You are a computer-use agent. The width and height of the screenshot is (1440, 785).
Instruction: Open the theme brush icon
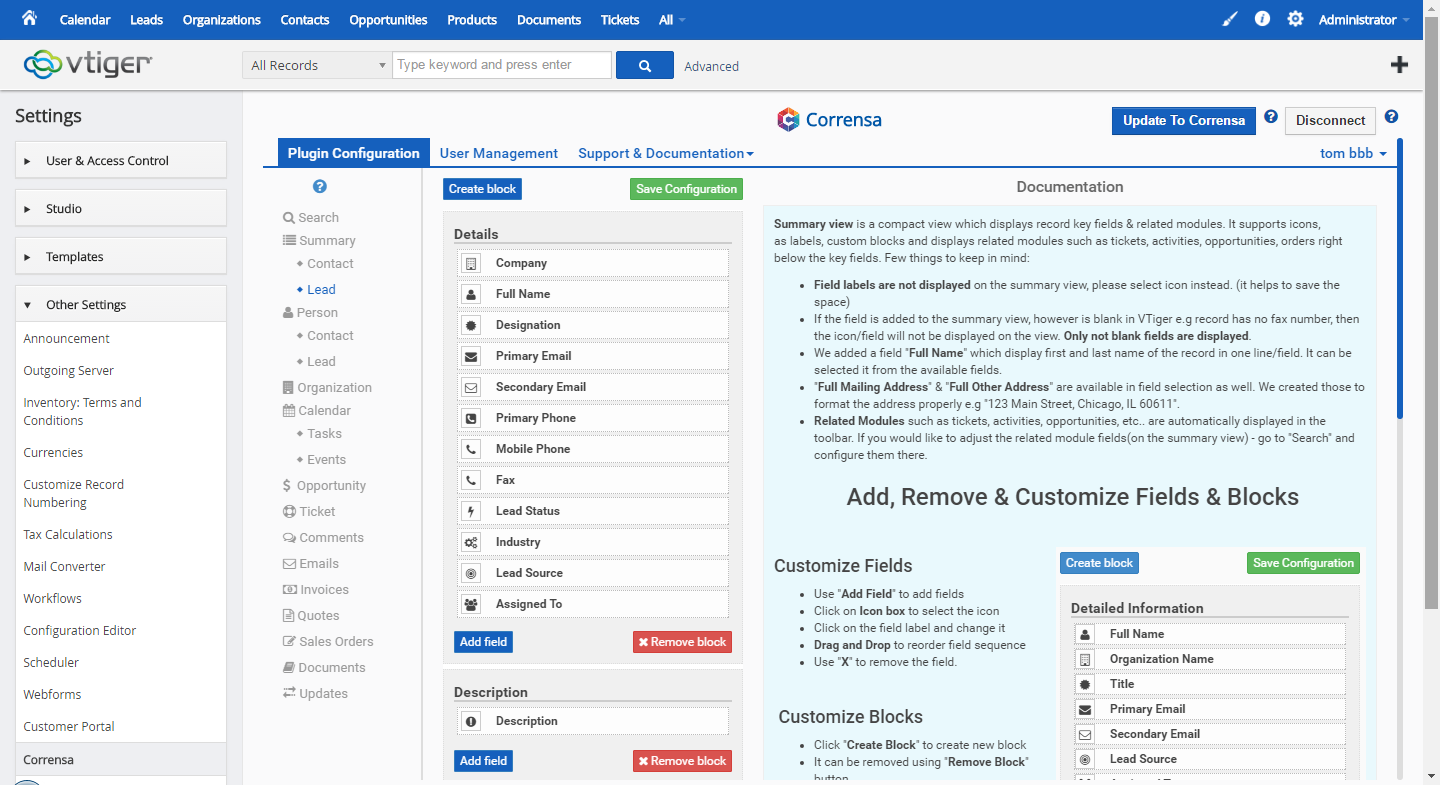click(x=1230, y=19)
